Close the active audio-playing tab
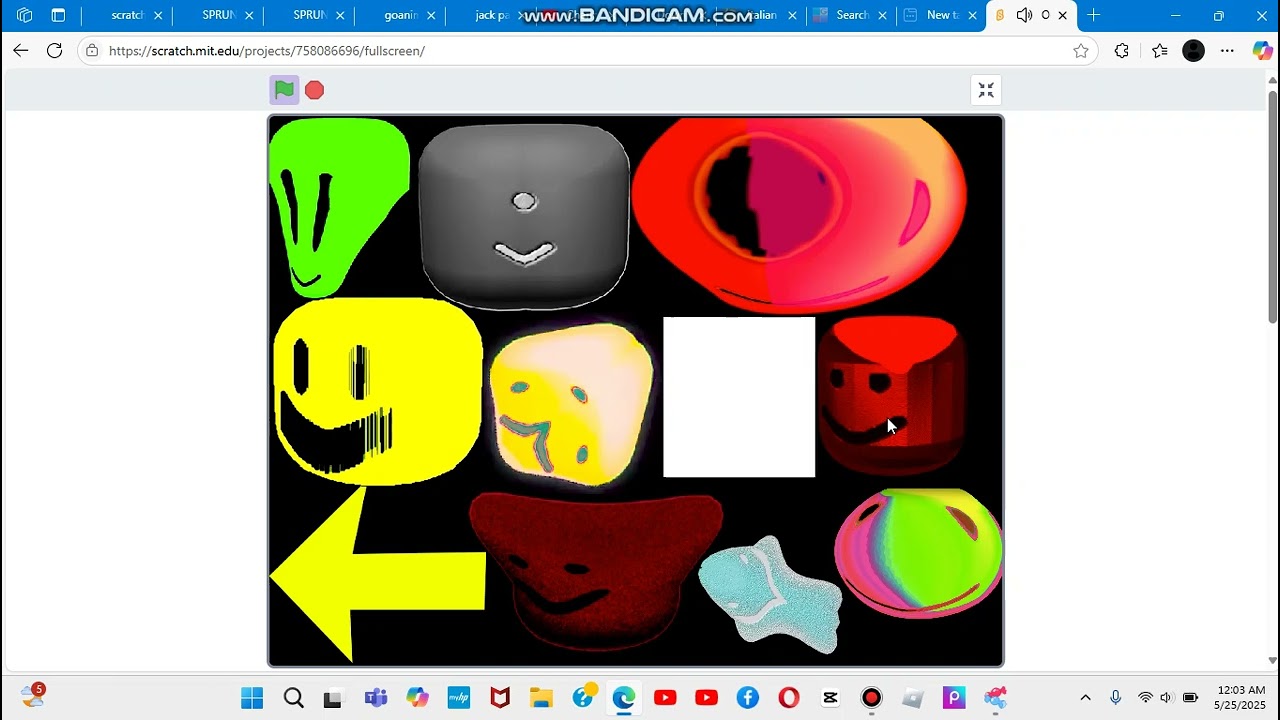The height and width of the screenshot is (720, 1280). point(1062,15)
